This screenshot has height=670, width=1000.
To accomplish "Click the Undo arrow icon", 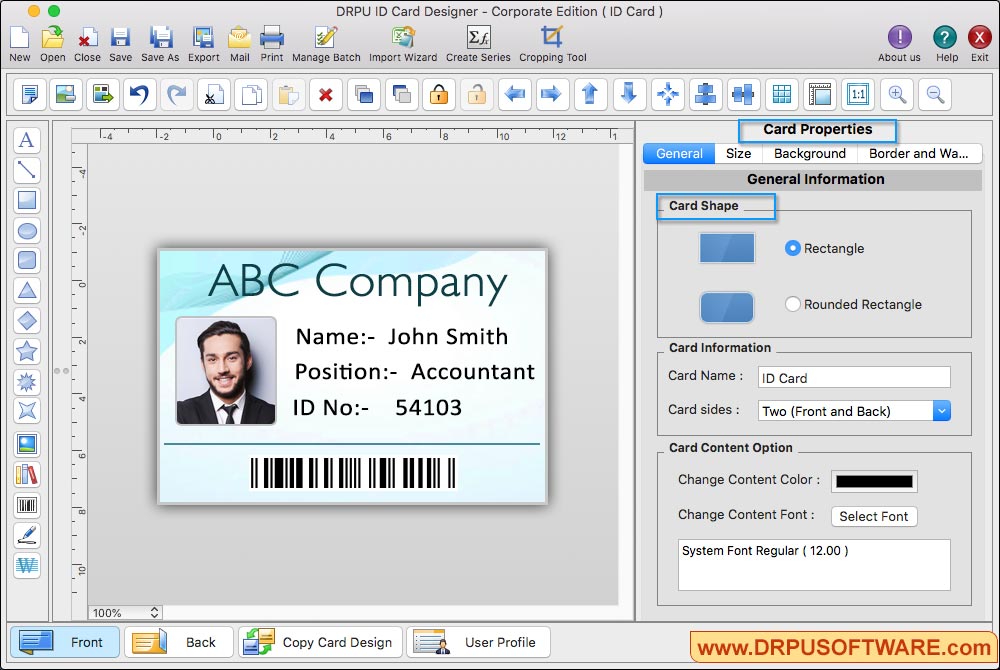I will [x=138, y=95].
